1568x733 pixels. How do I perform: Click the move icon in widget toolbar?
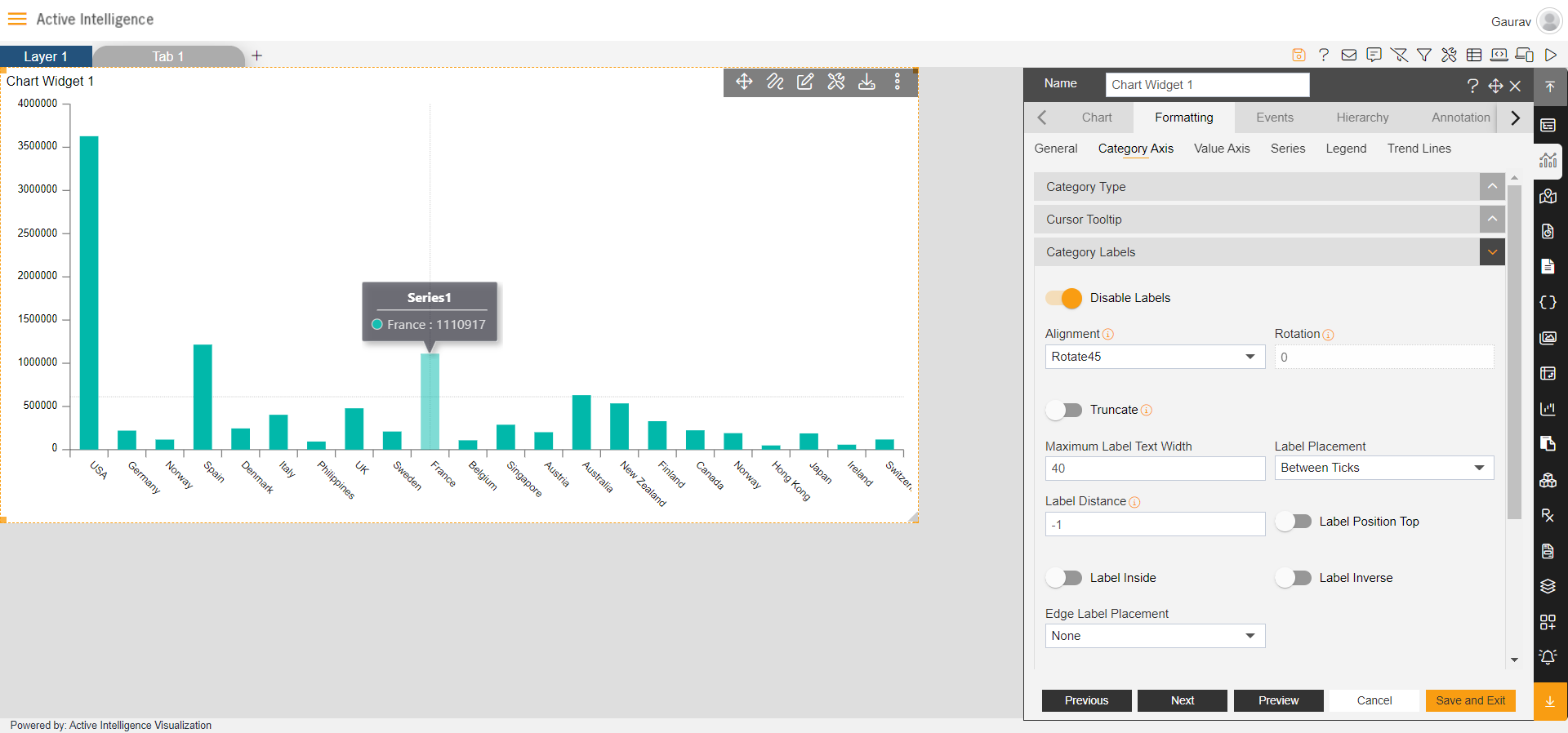(744, 82)
